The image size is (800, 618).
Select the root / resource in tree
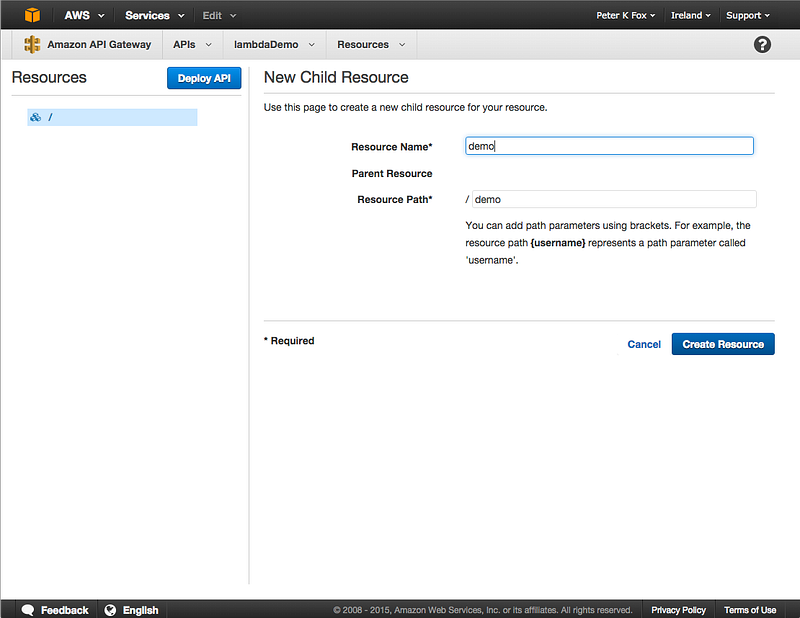[112, 117]
